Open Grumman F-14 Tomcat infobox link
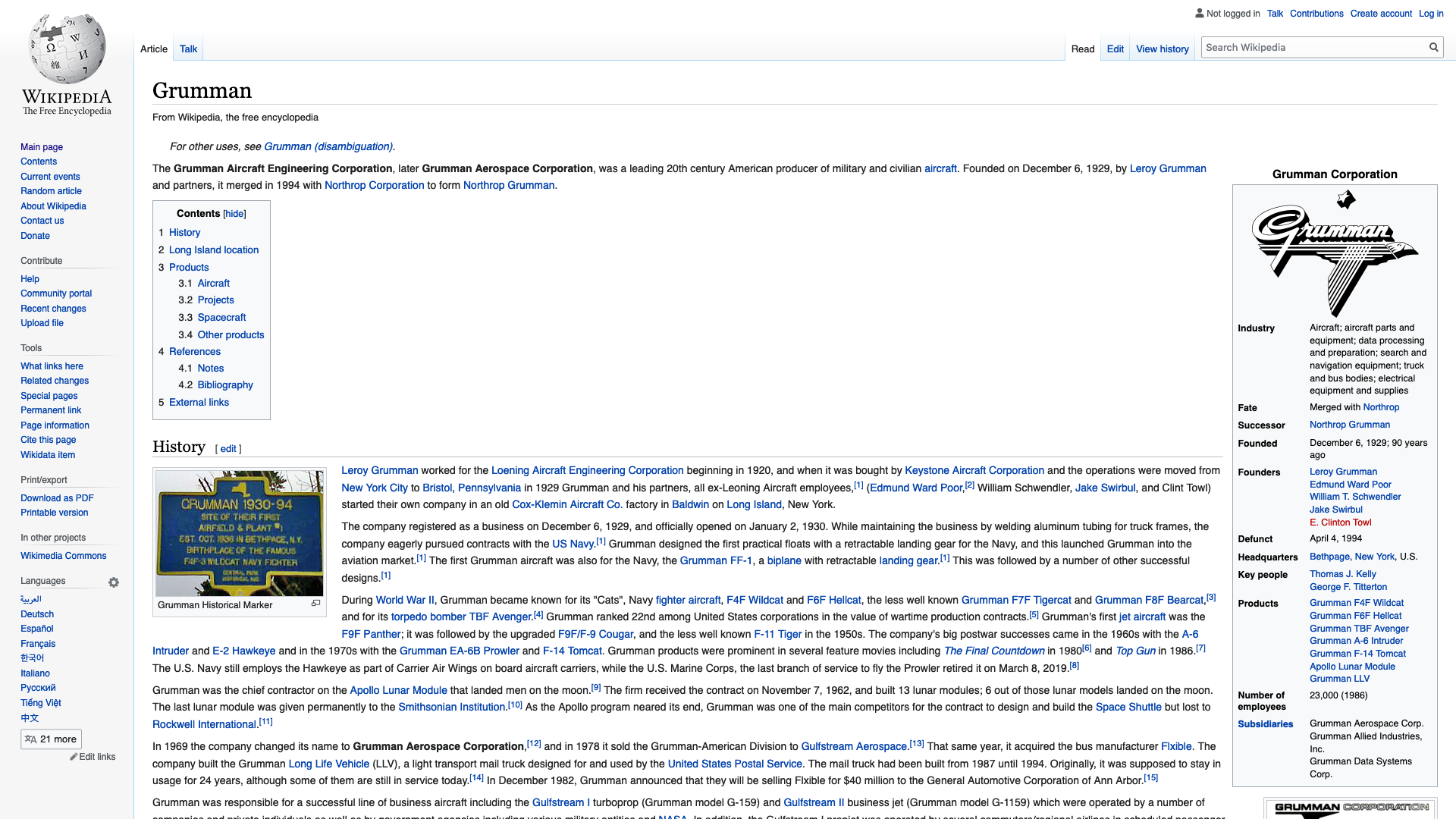Viewport: 1456px width, 819px height. 1357,654
